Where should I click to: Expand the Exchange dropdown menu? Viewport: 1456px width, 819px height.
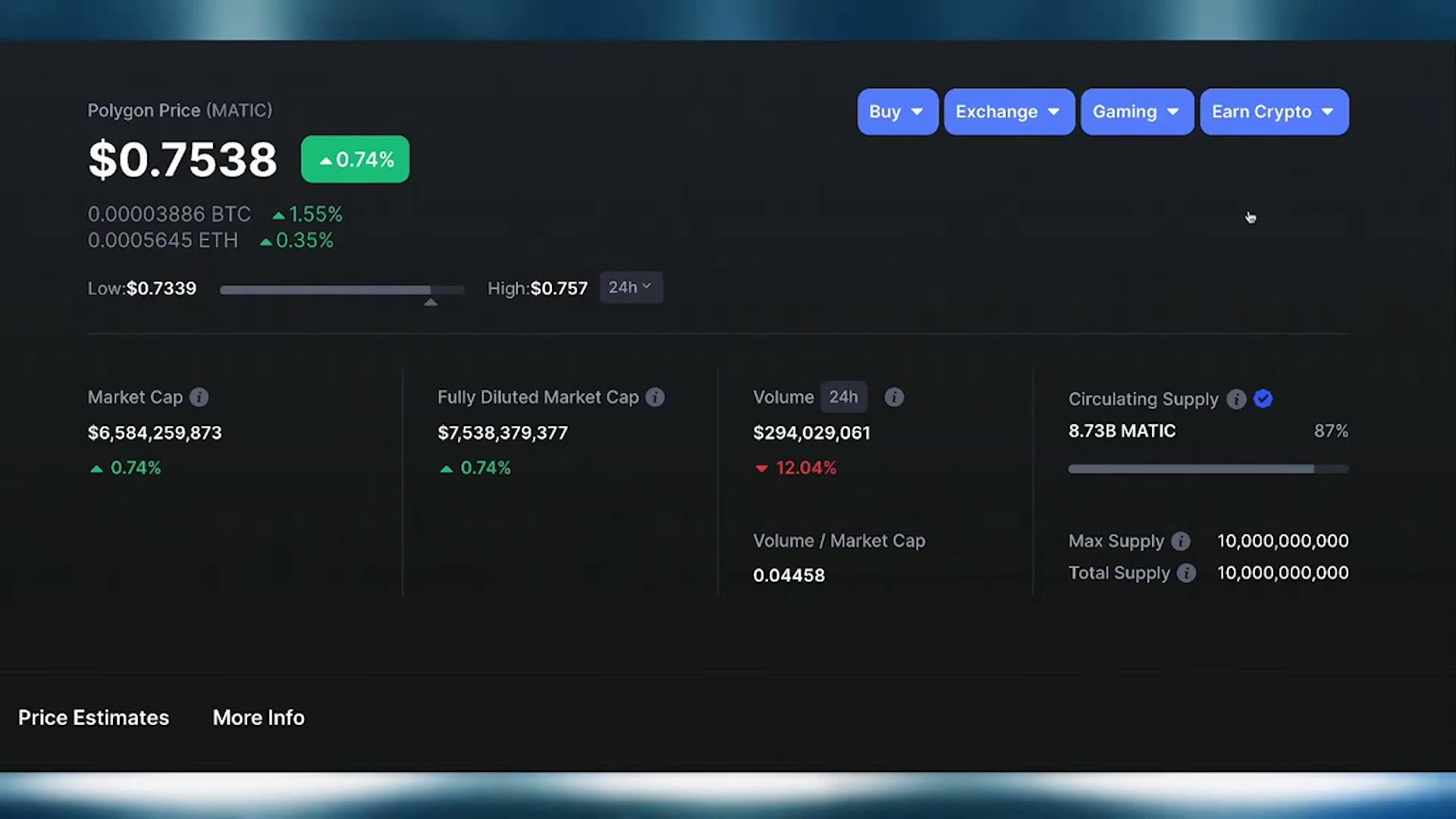[x=1009, y=112]
